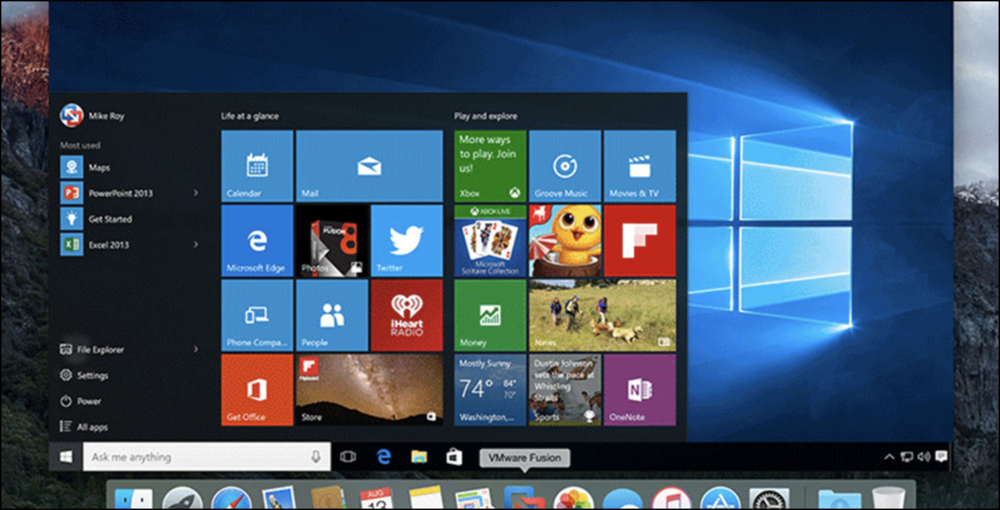Click the Windows Start button

pos(66,456)
